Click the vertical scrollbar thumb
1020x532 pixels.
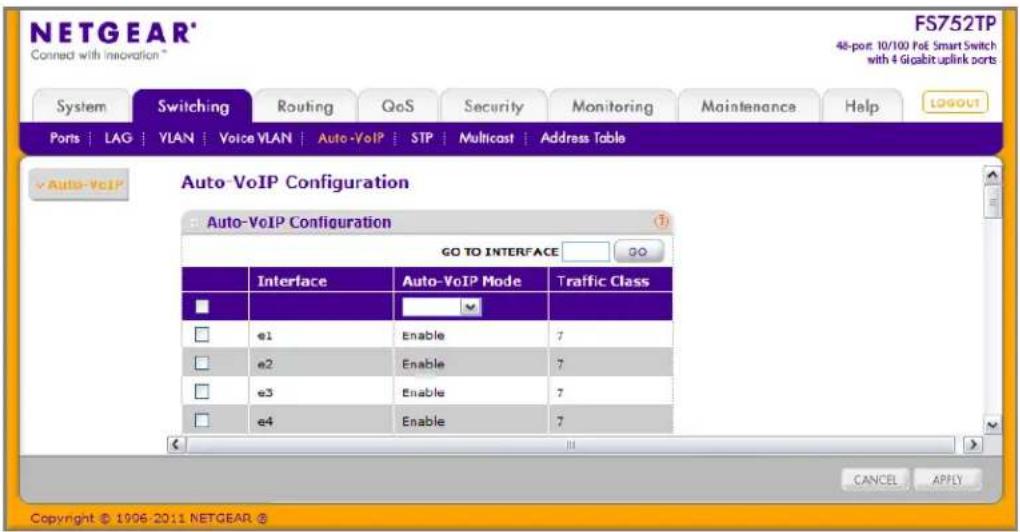(992, 202)
